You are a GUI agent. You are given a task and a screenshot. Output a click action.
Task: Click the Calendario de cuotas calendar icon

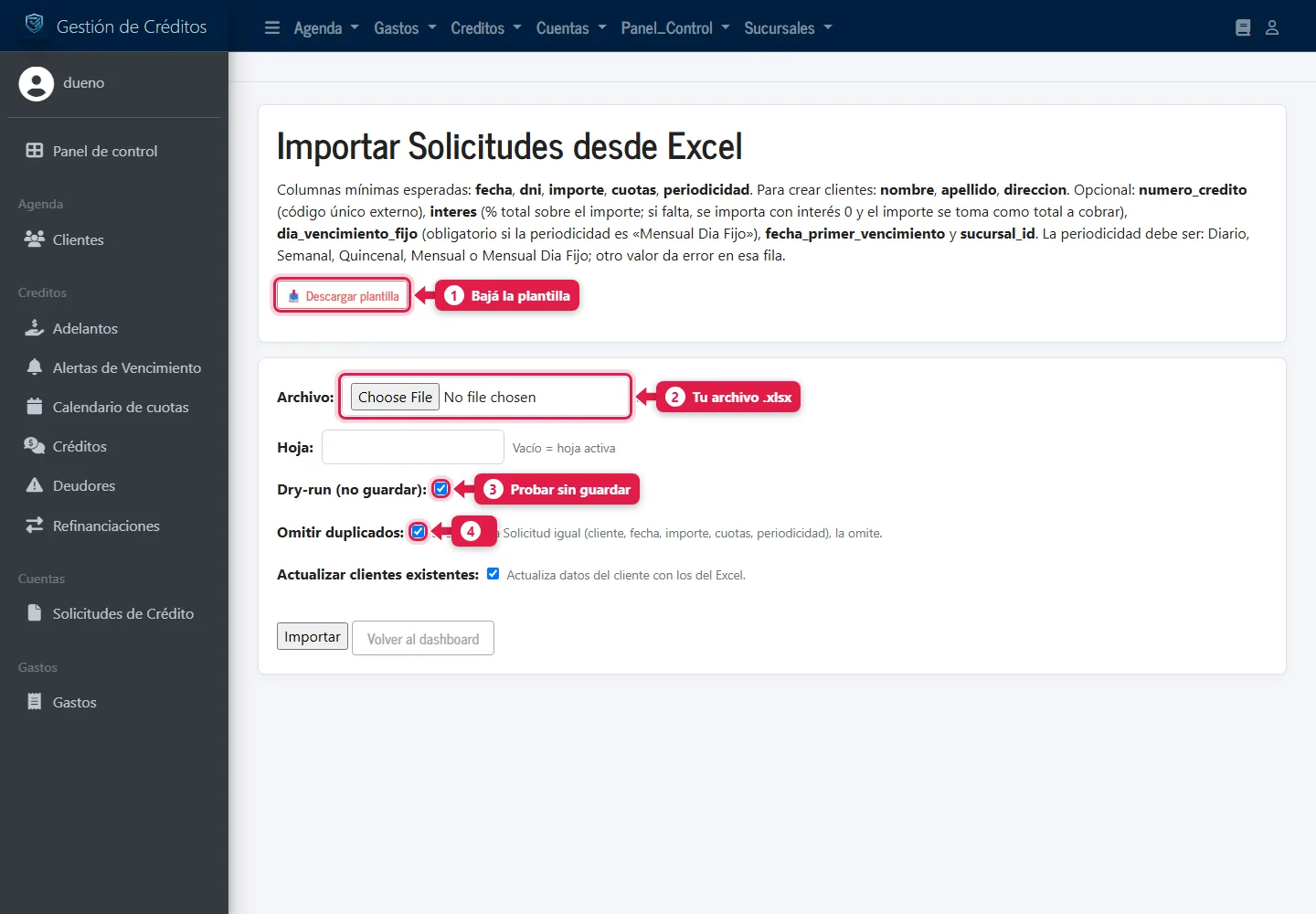click(x=35, y=407)
